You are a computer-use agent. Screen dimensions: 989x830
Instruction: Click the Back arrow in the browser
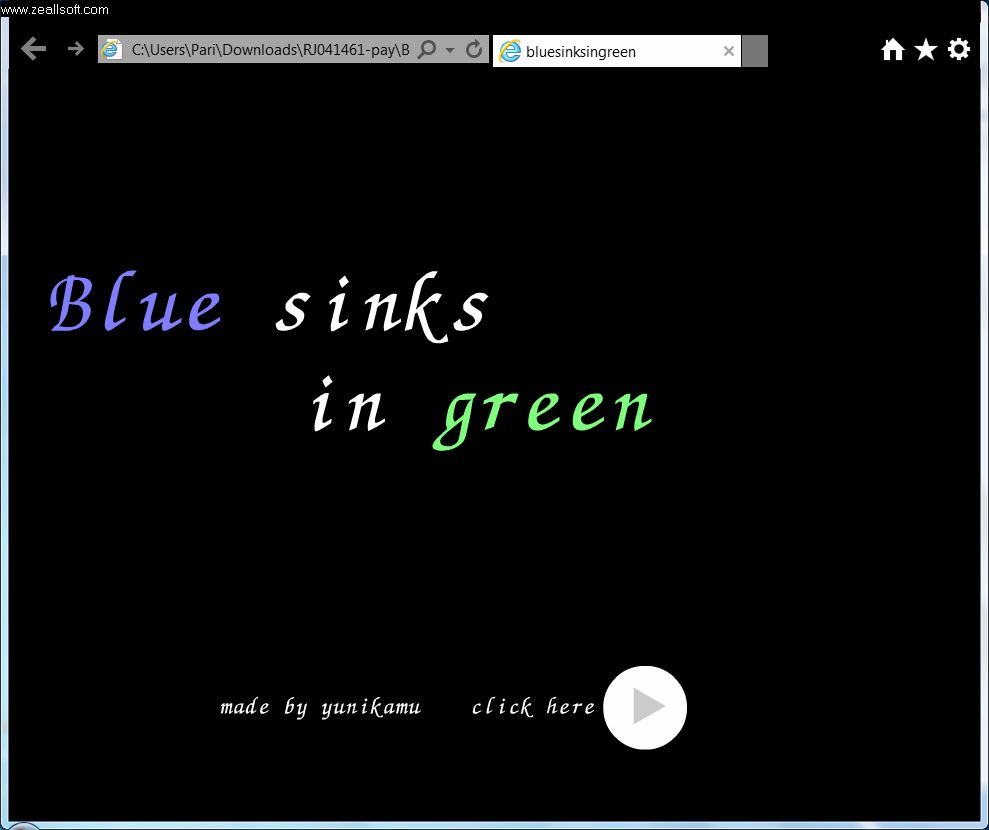coord(33,49)
